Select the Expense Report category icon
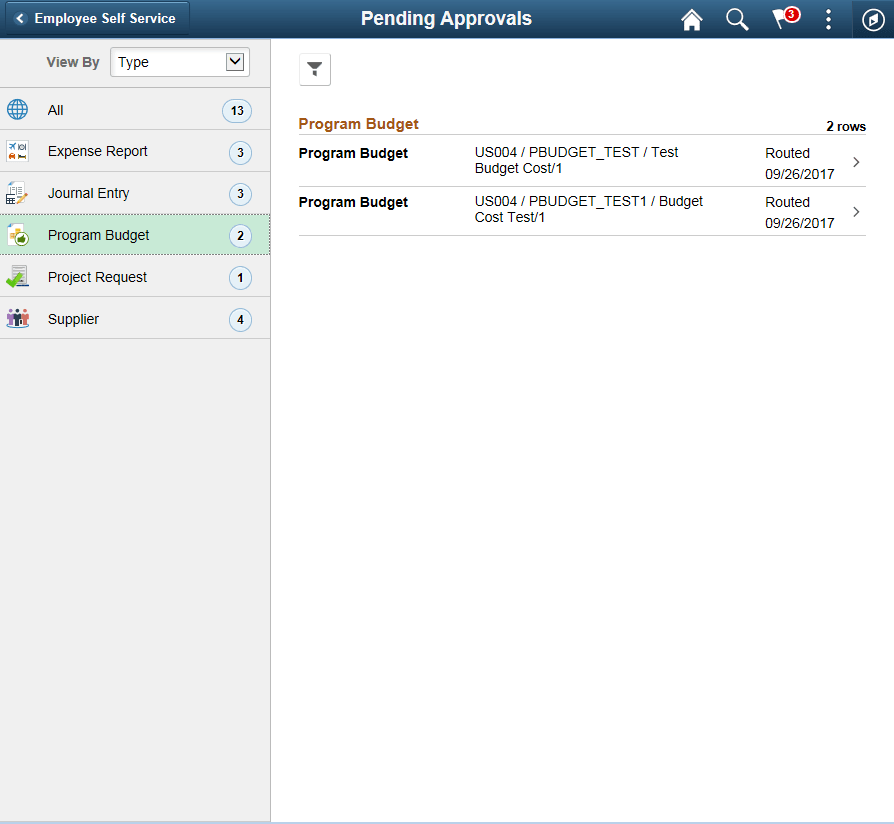This screenshot has width=894, height=824. pos(17,151)
